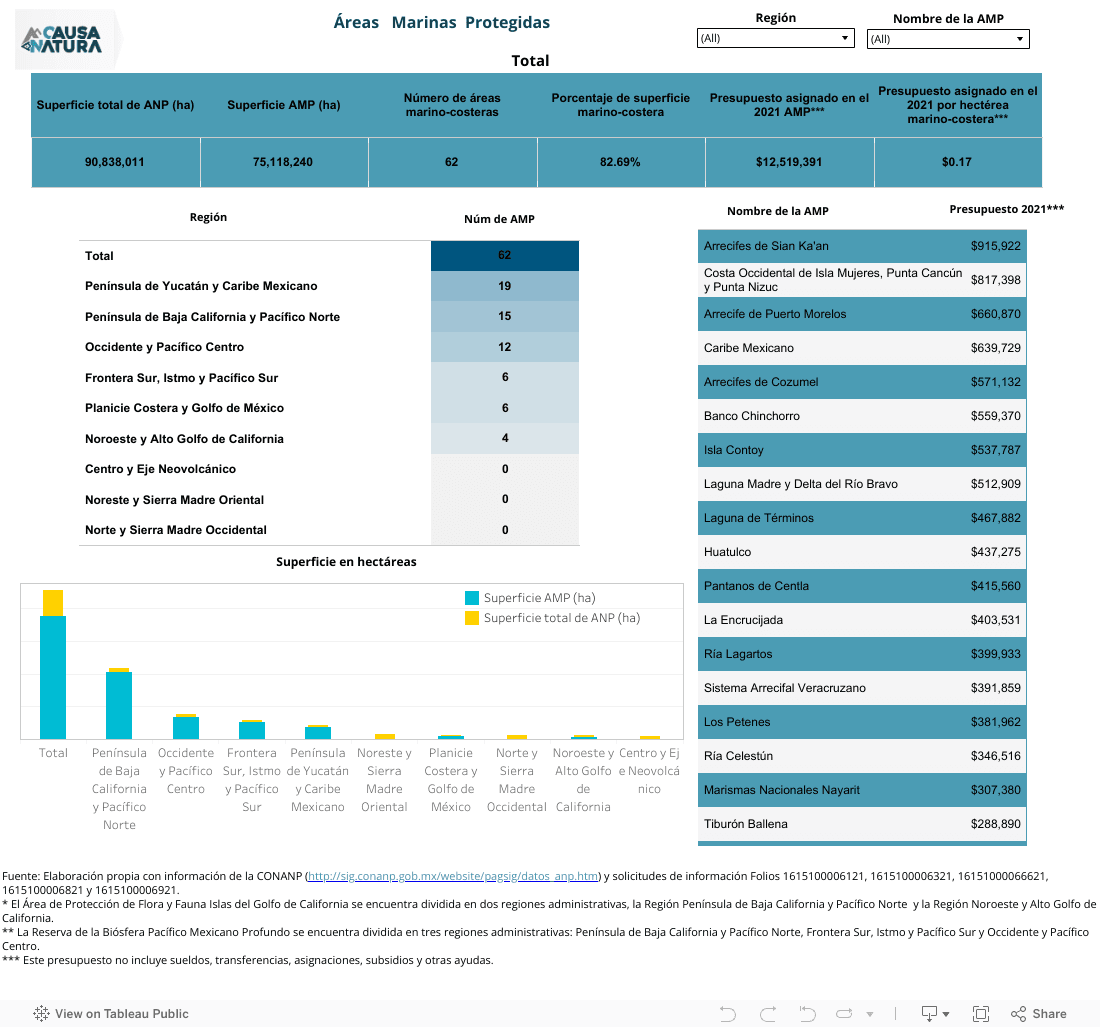Click the Arrecifes de Sian Ka'an row
1100x1027 pixels.
pyautogui.click(x=861, y=246)
